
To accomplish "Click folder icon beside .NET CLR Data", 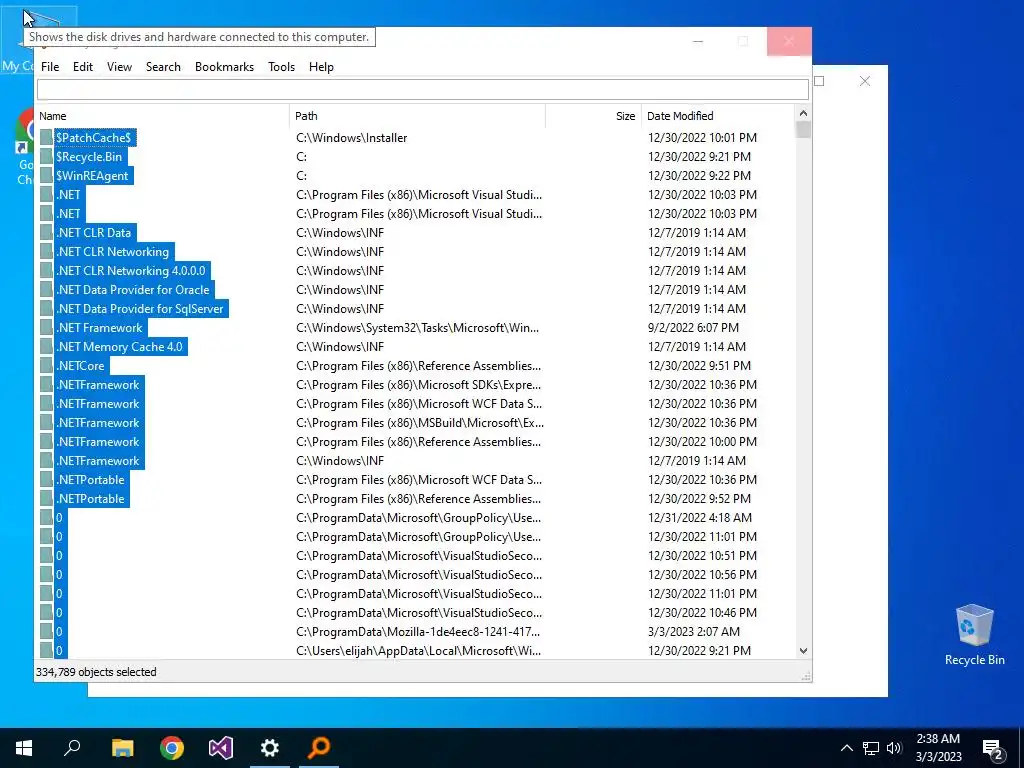I will (x=46, y=232).
